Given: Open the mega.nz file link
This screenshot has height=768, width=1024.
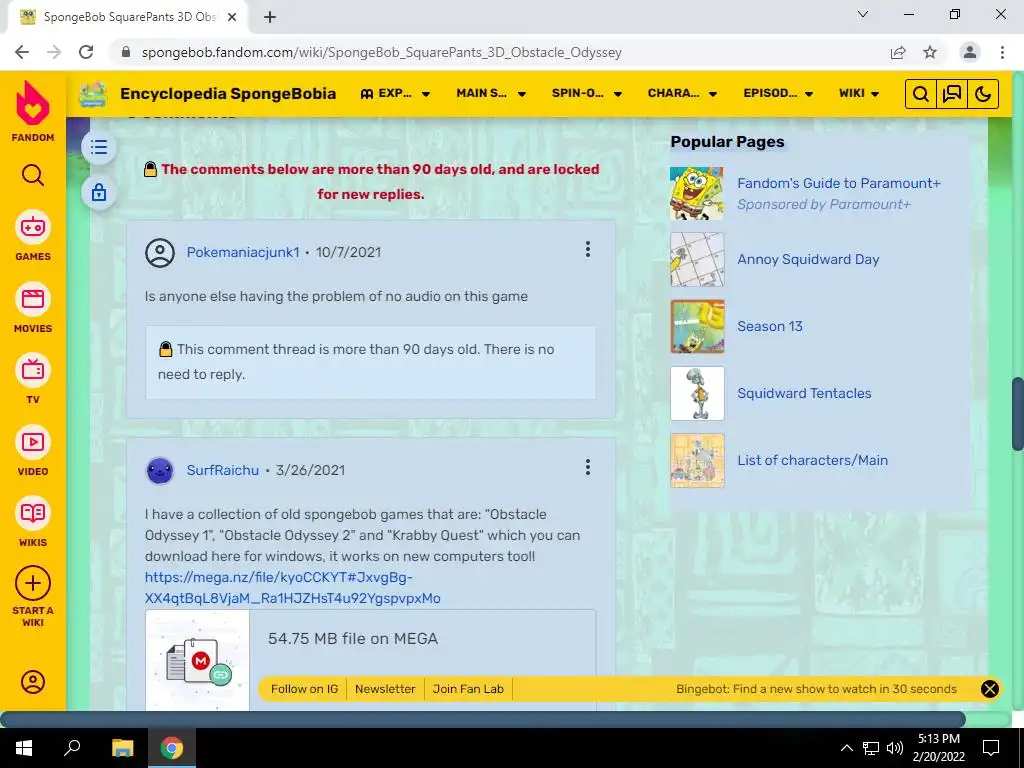Looking at the screenshot, I should [x=293, y=588].
